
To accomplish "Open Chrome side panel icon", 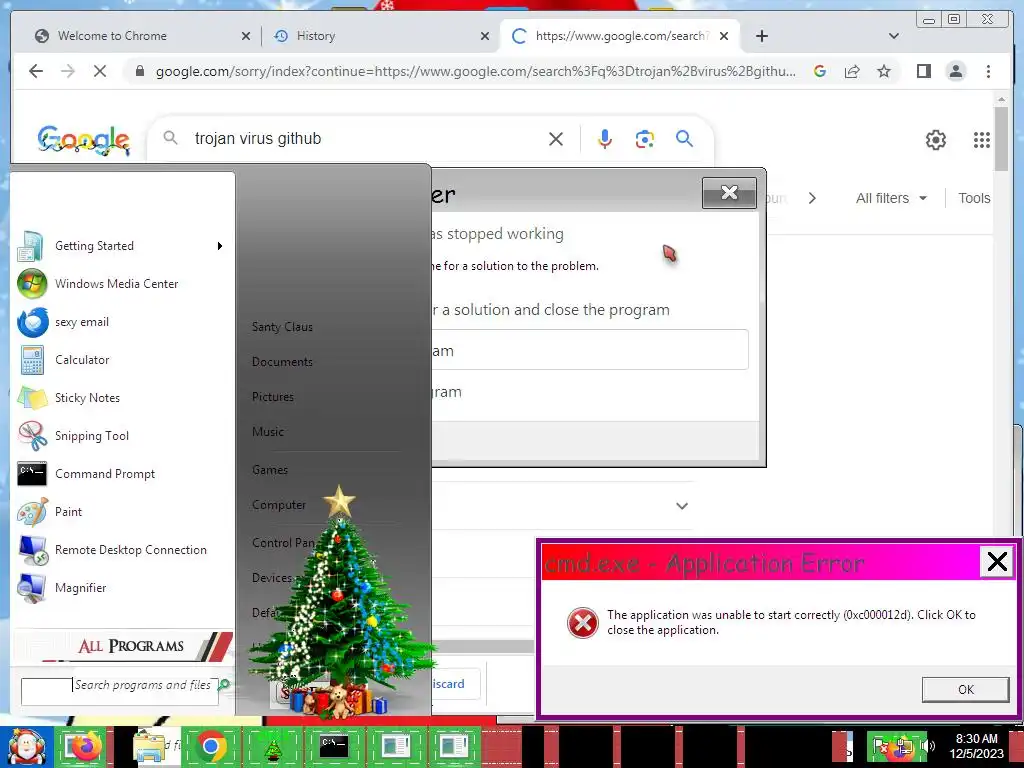I will tap(923, 71).
